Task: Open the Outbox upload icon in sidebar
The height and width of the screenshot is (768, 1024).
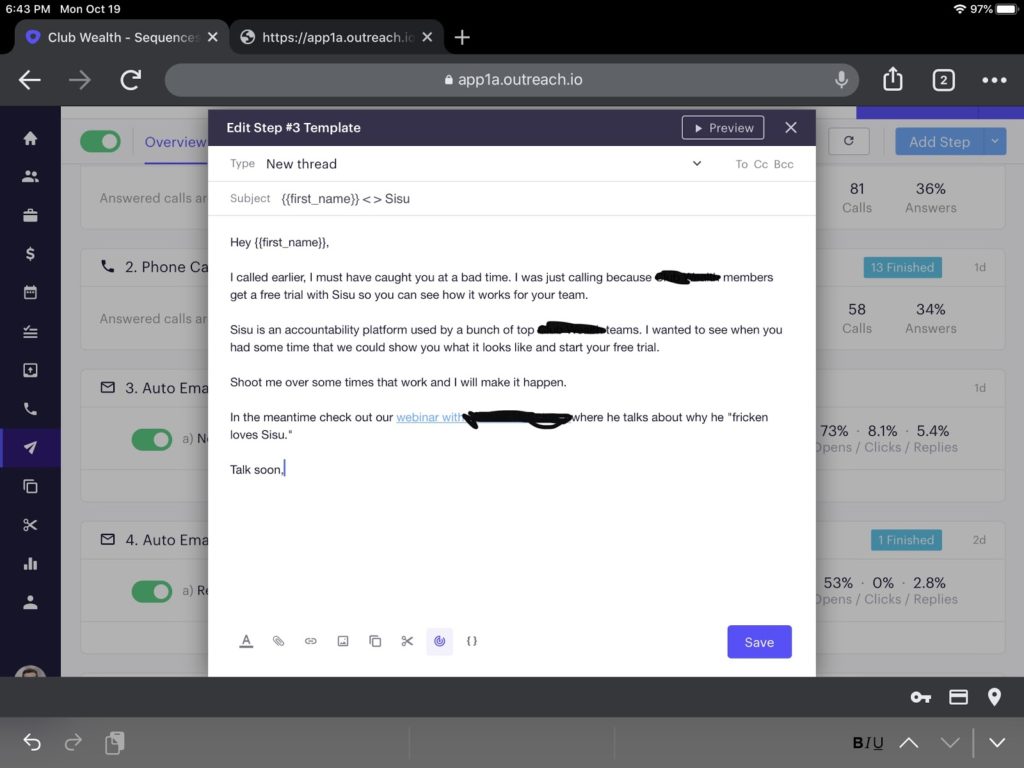Action: click(30, 370)
